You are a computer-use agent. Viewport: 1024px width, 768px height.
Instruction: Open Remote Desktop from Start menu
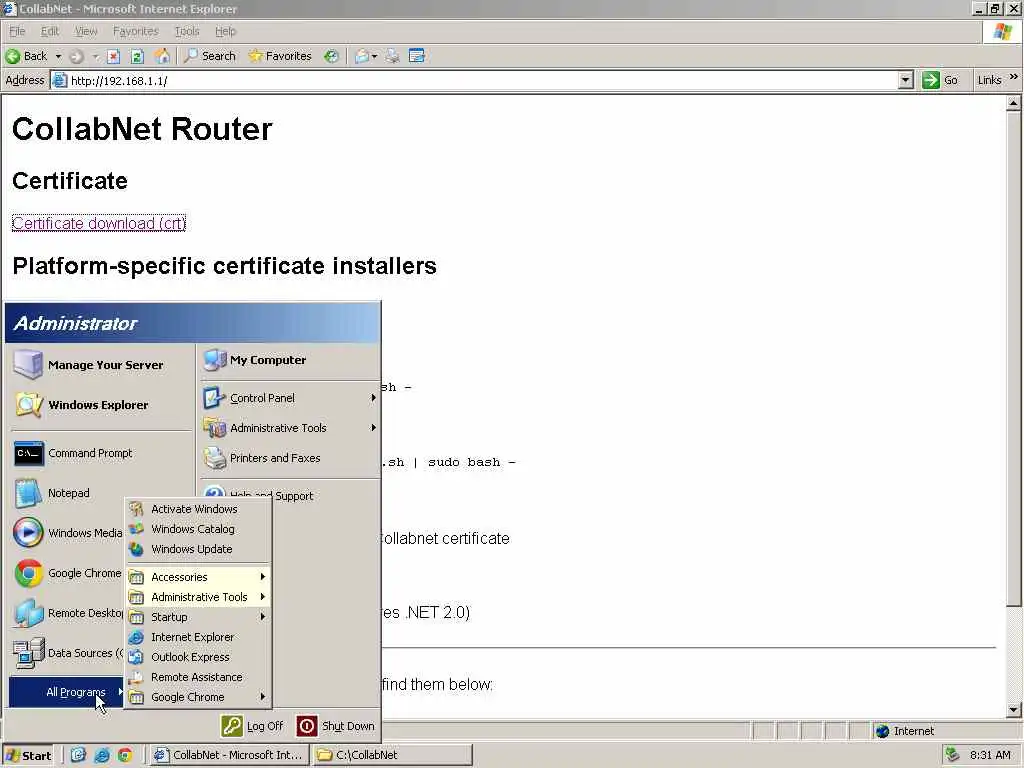pos(67,613)
